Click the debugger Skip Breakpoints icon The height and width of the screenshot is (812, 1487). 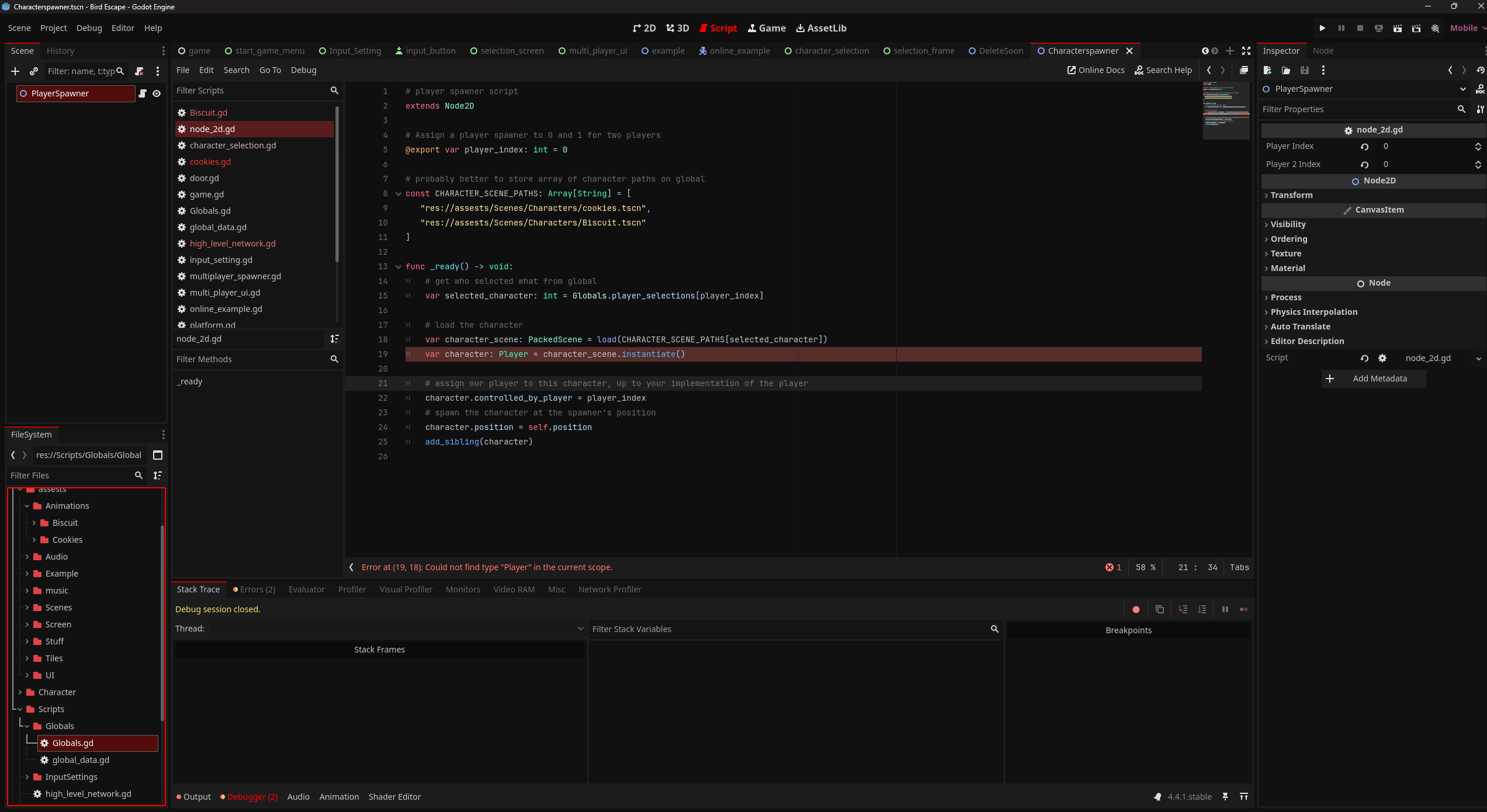(x=1136, y=609)
